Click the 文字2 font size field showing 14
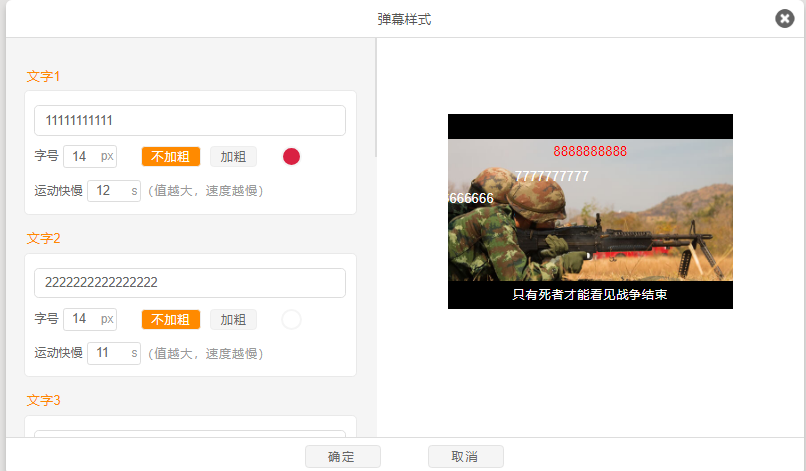The width and height of the screenshot is (806, 471). click(90, 319)
